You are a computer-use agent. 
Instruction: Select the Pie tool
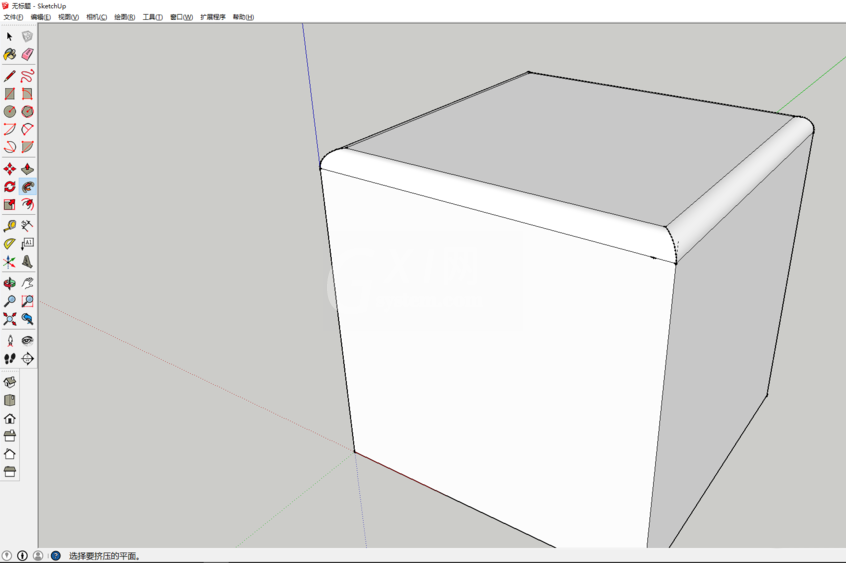pyautogui.click(x=28, y=147)
